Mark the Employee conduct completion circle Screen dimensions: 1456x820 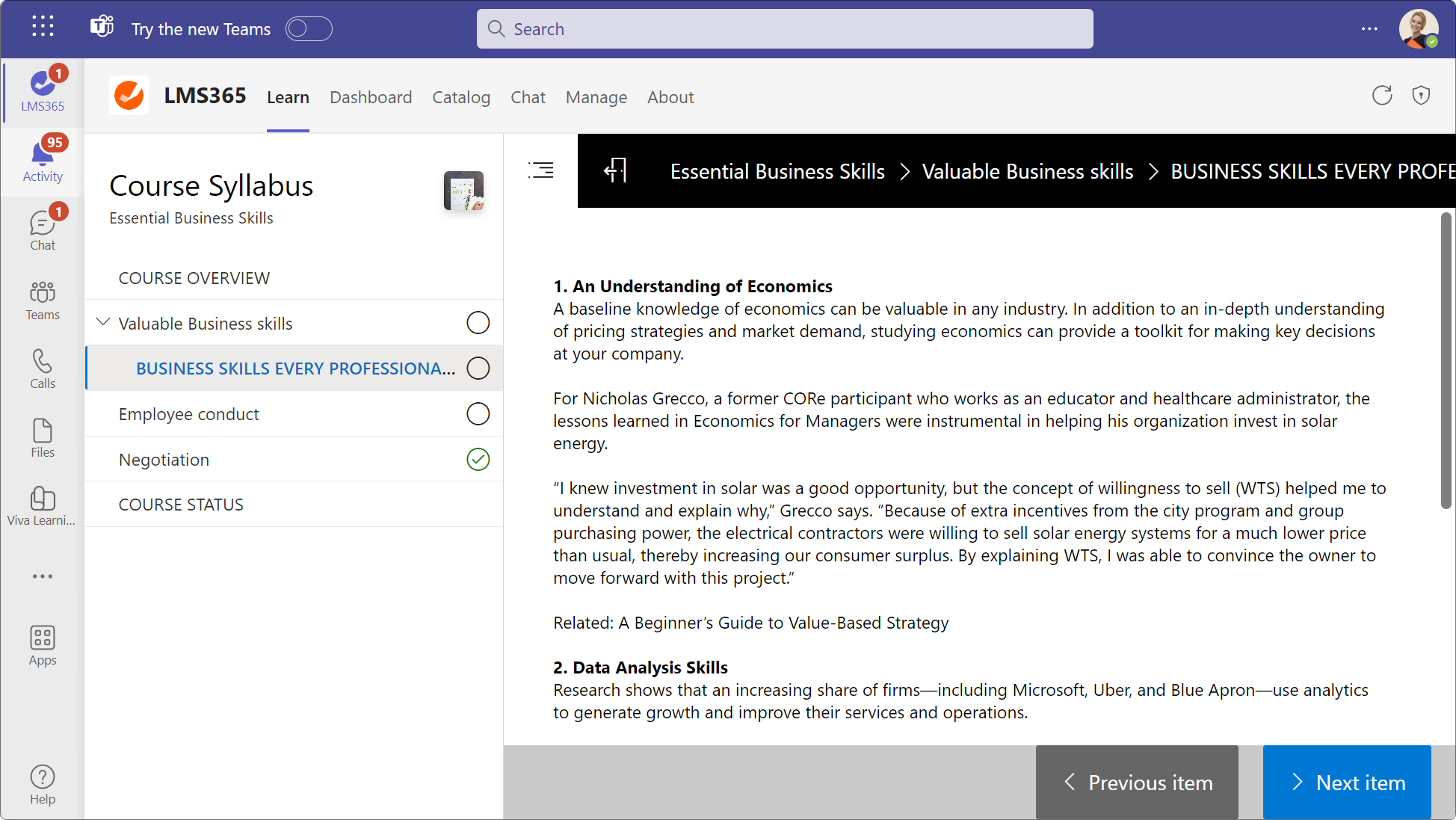pyautogui.click(x=478, y=413)
